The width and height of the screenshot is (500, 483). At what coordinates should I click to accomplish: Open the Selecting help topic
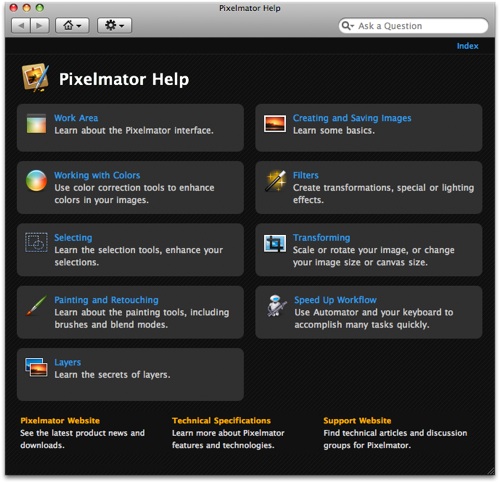click(x=73, y=238)
